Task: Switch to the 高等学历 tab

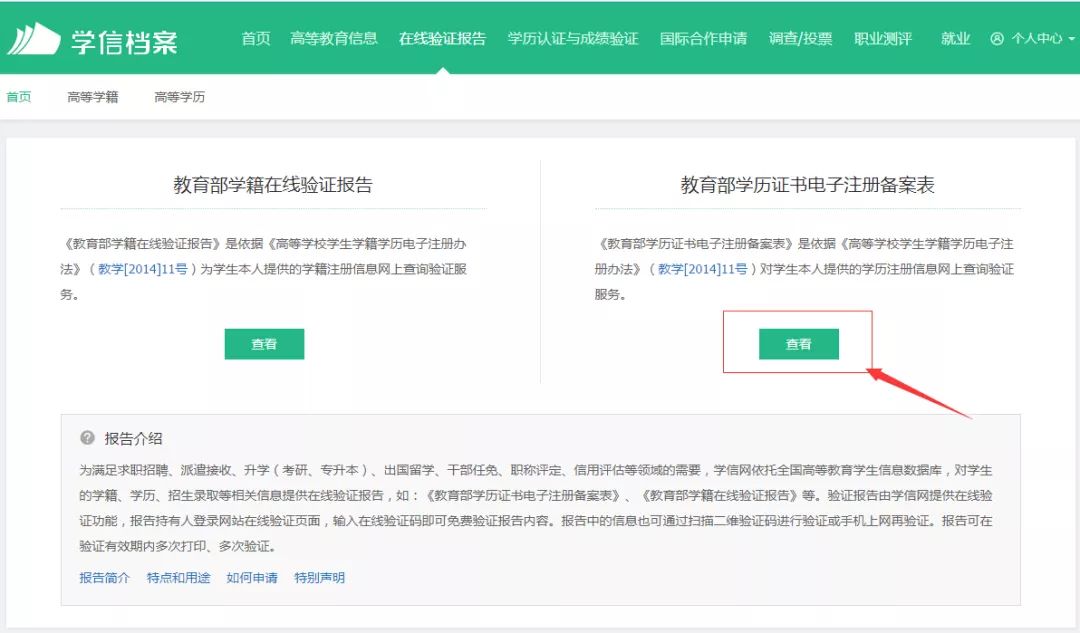Action: (178, 96)
